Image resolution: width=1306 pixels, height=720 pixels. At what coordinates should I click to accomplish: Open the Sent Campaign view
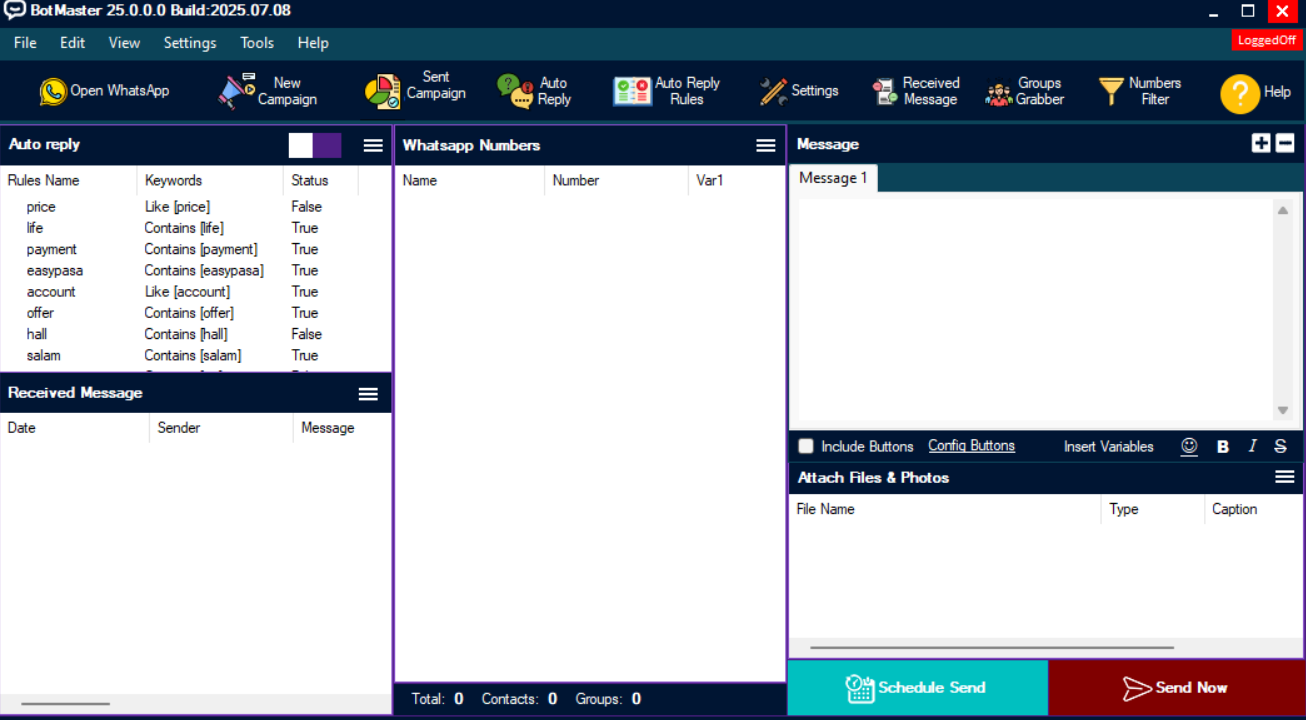click(x=415, y=91)
